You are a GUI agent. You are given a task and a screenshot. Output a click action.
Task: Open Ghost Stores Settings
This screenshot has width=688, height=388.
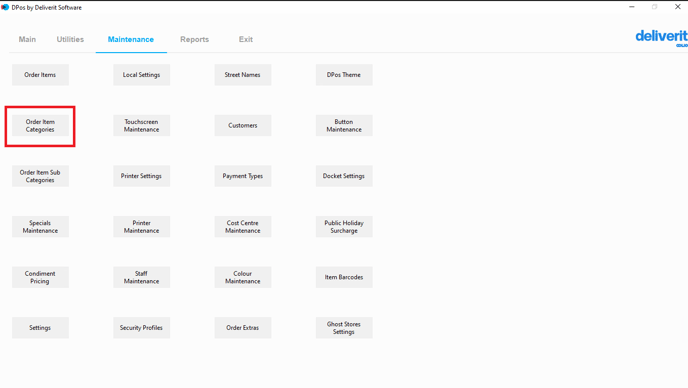coord(344,328)
